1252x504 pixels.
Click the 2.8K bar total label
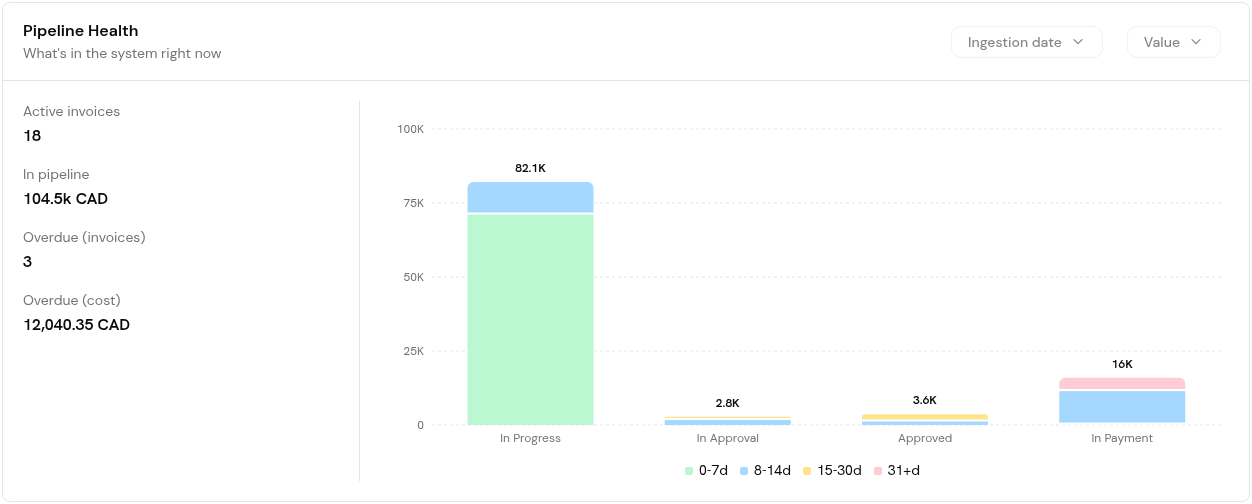pyautogui.click(x=728, y=403)
